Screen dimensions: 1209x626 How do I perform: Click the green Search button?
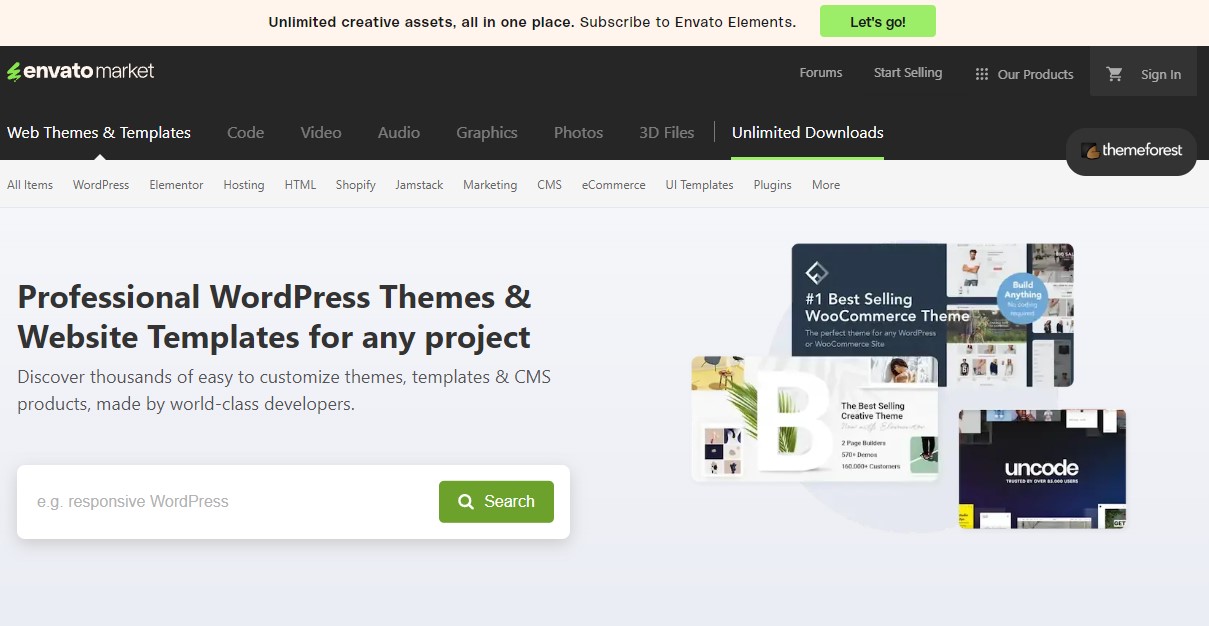click(x=496, y=502)
